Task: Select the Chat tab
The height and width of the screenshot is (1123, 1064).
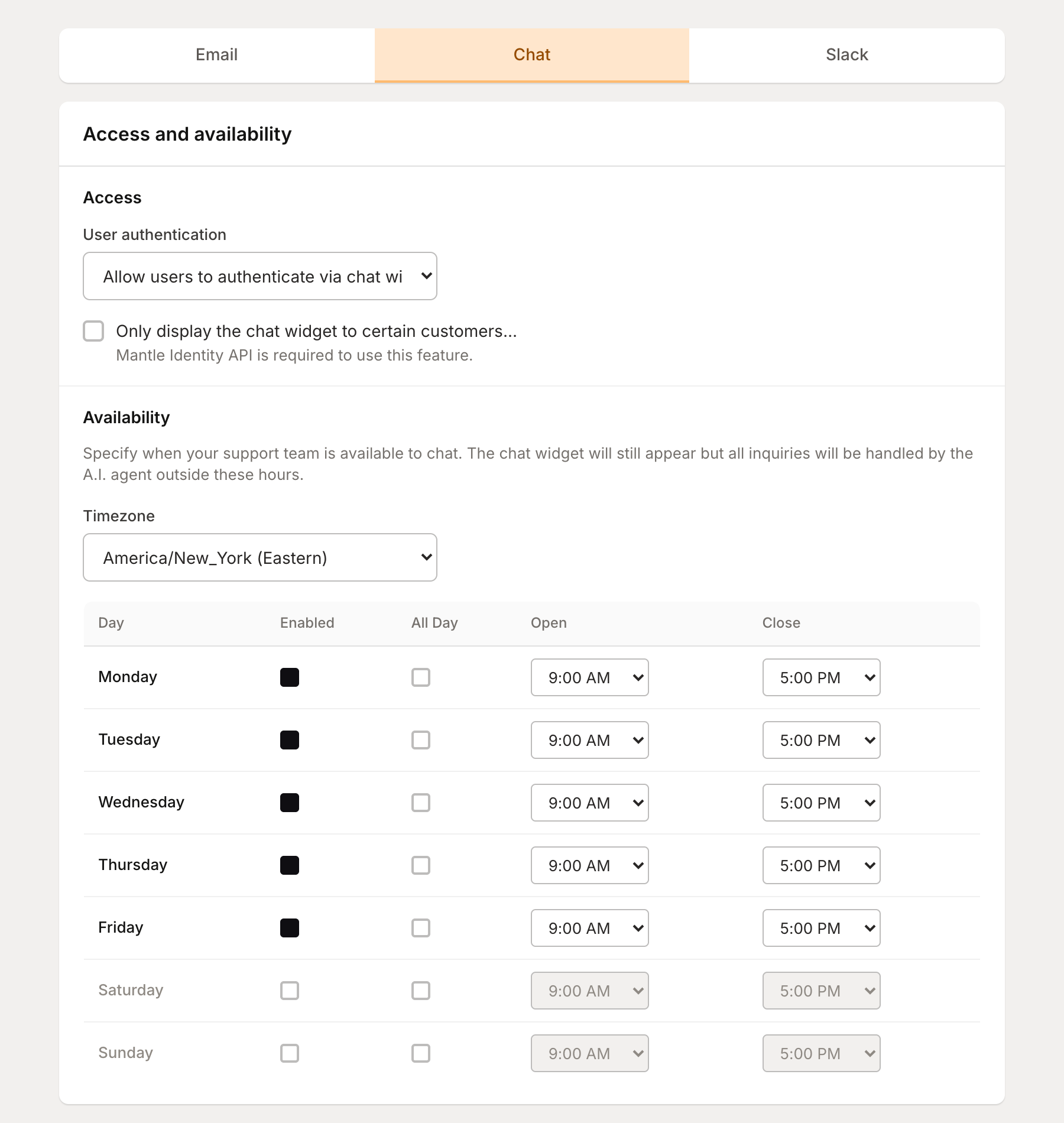Action: (531, 55)
